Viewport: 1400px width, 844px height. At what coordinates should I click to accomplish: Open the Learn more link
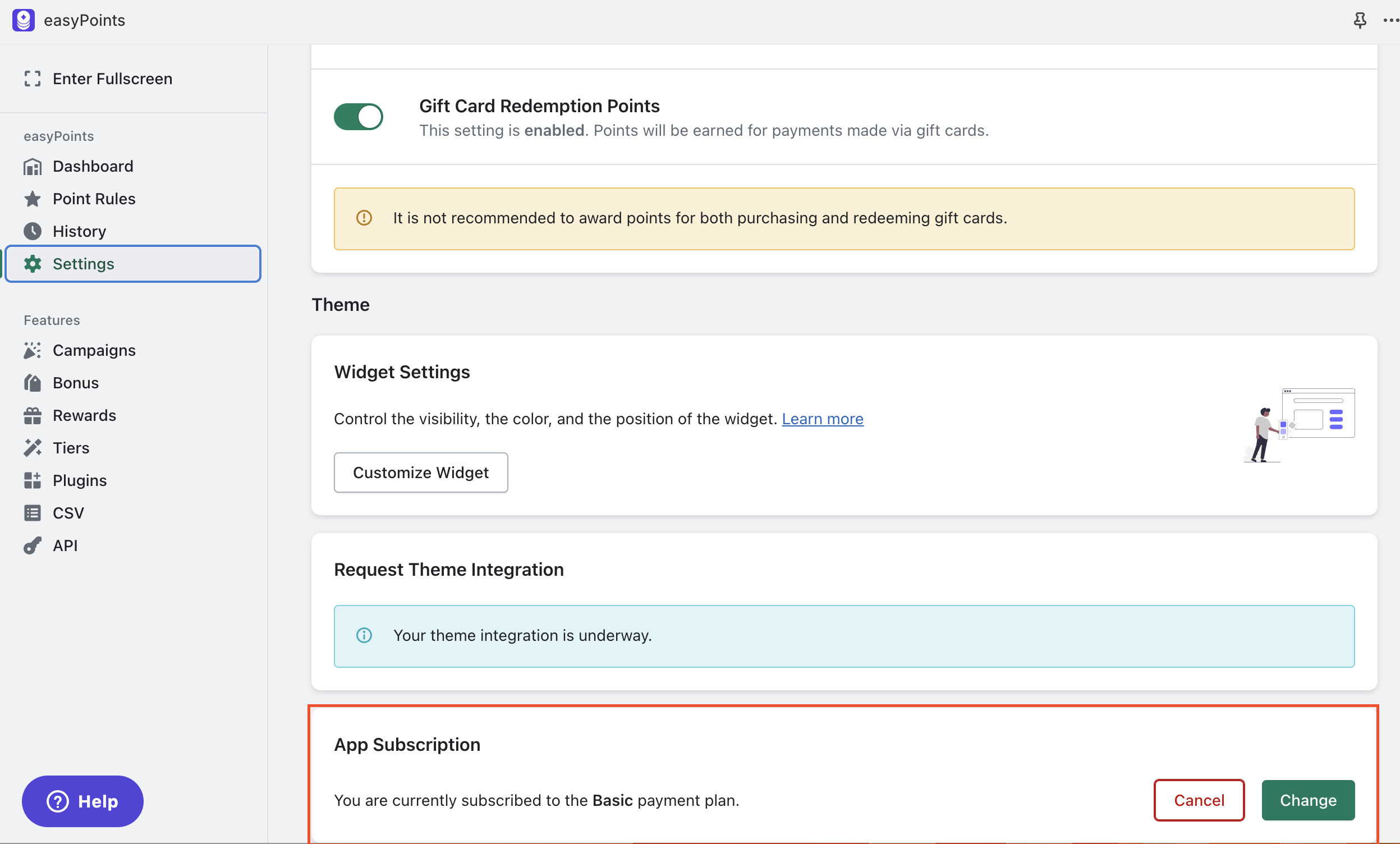point(823,419)
